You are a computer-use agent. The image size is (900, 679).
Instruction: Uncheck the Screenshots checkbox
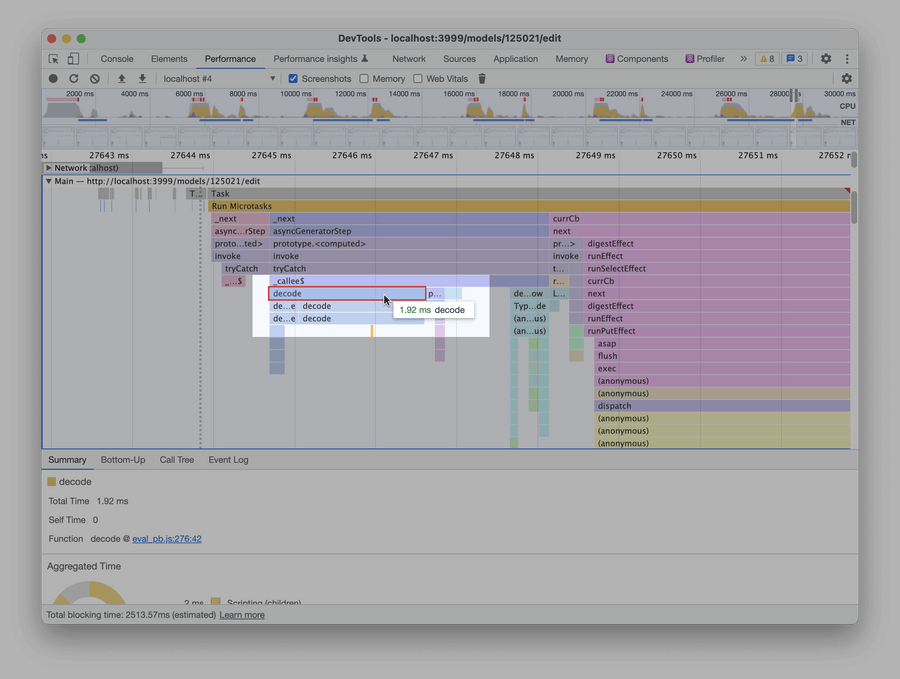tap(293, 79)
